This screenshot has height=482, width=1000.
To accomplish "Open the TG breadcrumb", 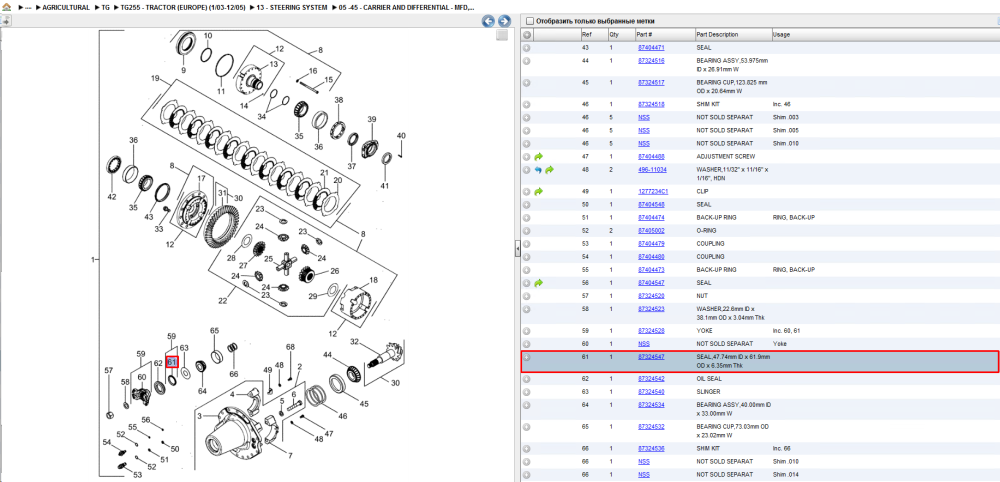I will (105, 8).
